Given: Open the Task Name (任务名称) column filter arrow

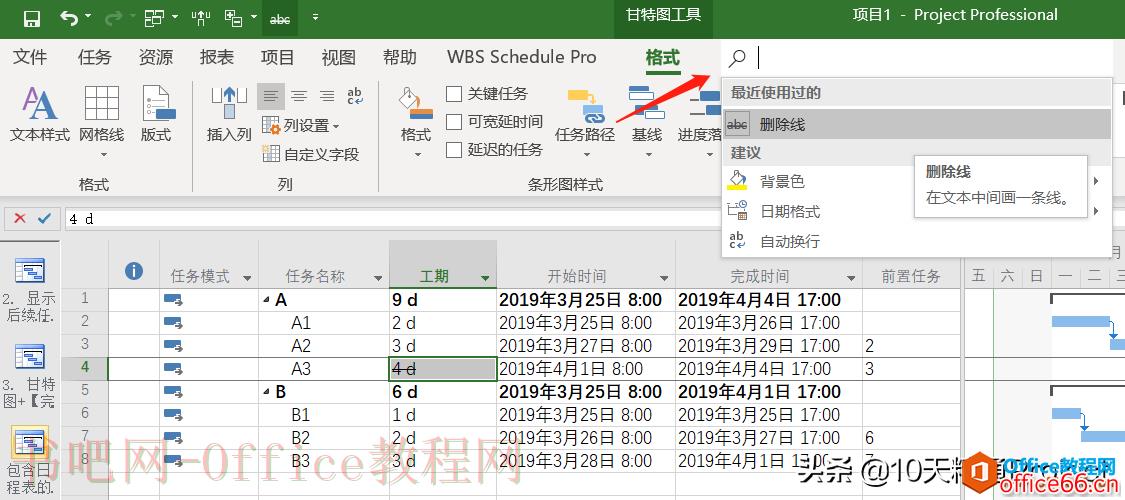Looking at the screenshot, I should tap(378, 278).
